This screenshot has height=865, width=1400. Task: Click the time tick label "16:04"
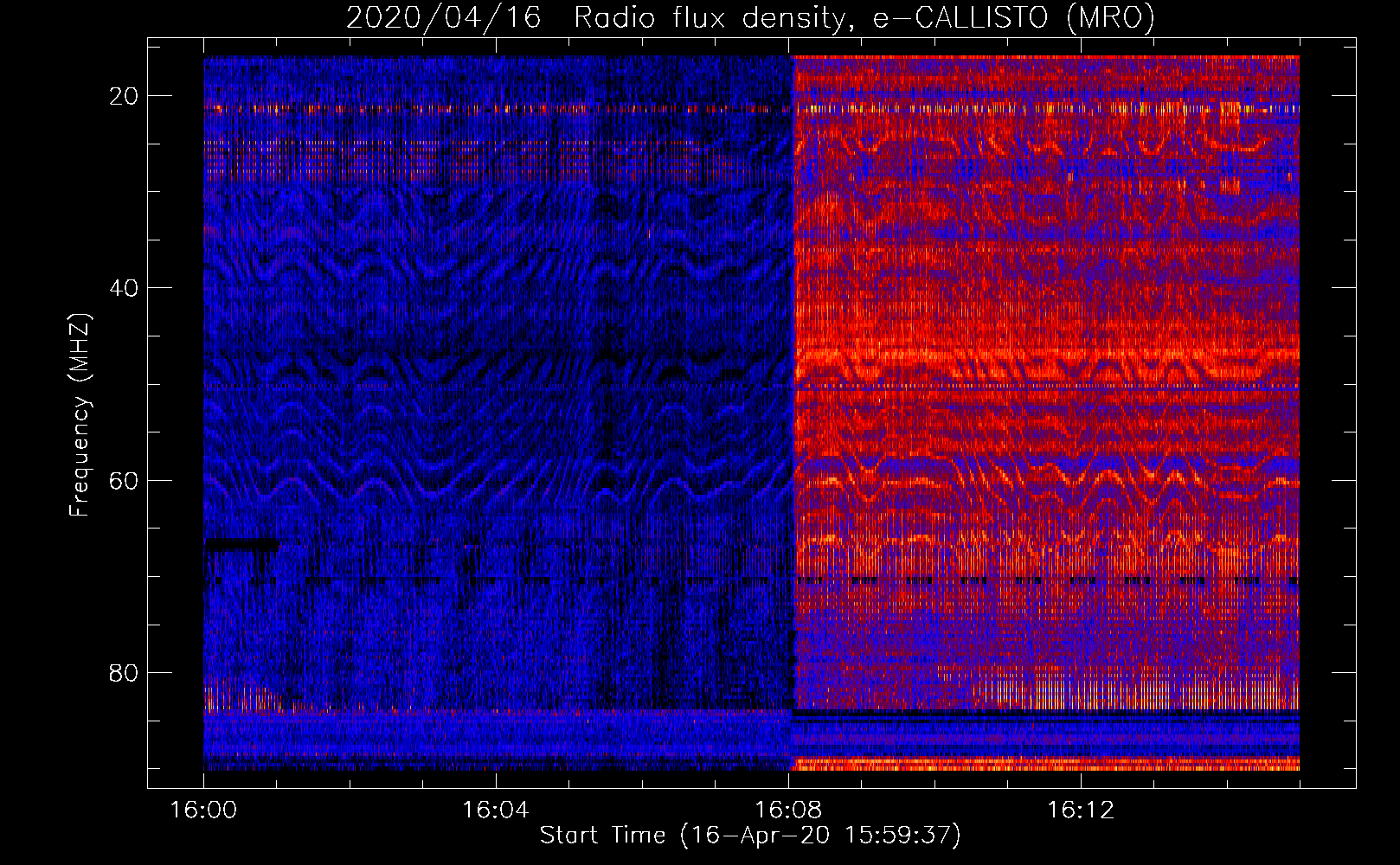click(496, 811)
